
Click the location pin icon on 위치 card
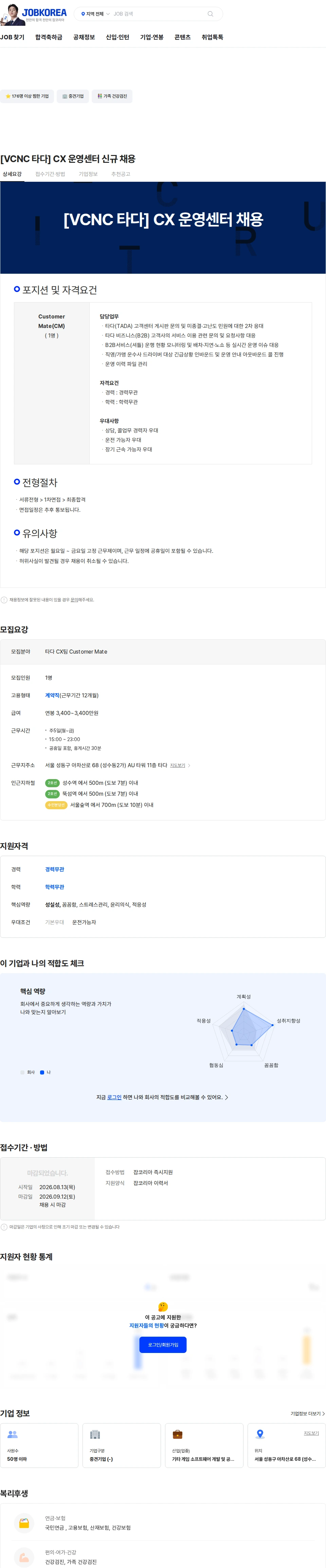pos(259,1434)
